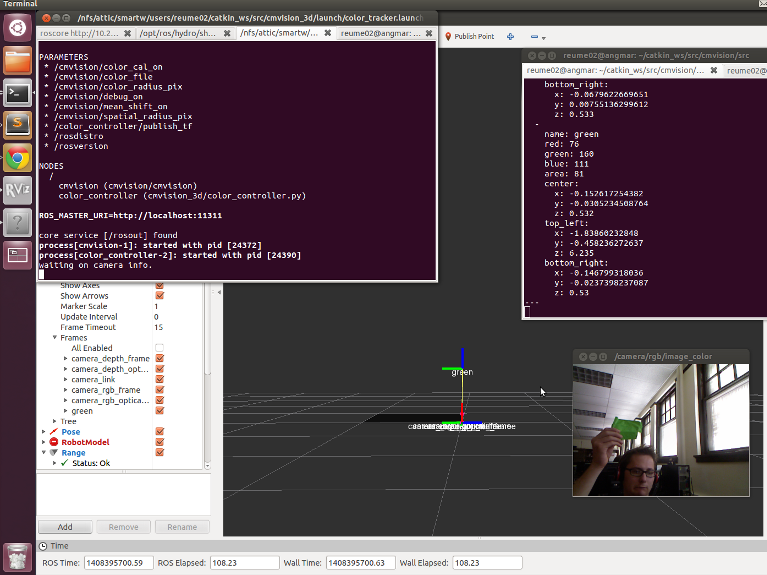The height and width of the screenshot is (575, 767).
Task: Click the camera rgb image_color view
Action: coord(660,428)
